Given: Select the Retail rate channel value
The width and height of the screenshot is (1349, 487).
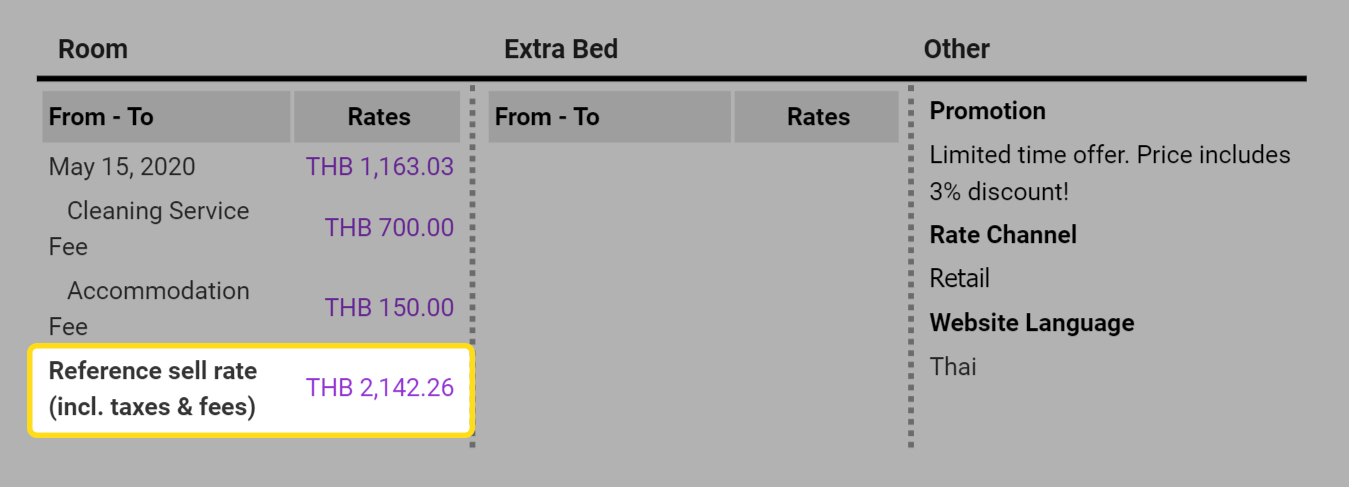Looking at the screenshot, I should tap(960, 278).
